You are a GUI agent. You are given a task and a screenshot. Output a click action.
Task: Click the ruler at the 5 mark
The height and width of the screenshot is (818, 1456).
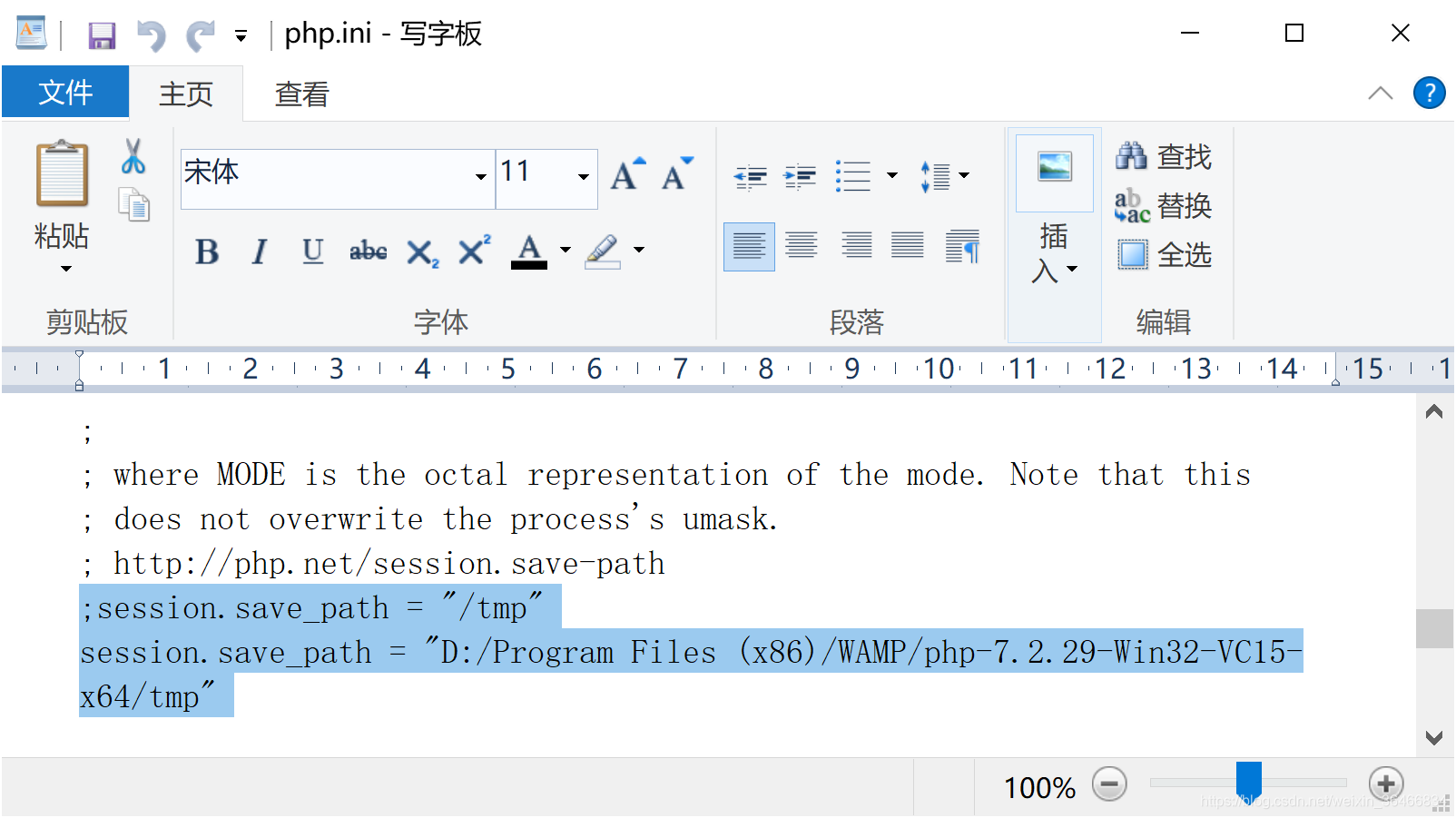coord(508,369)
